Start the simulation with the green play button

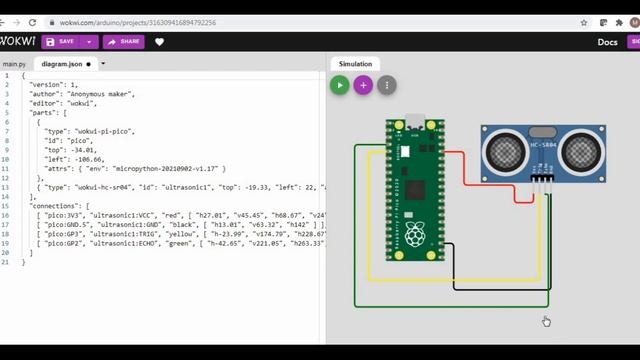click(340, 85)
